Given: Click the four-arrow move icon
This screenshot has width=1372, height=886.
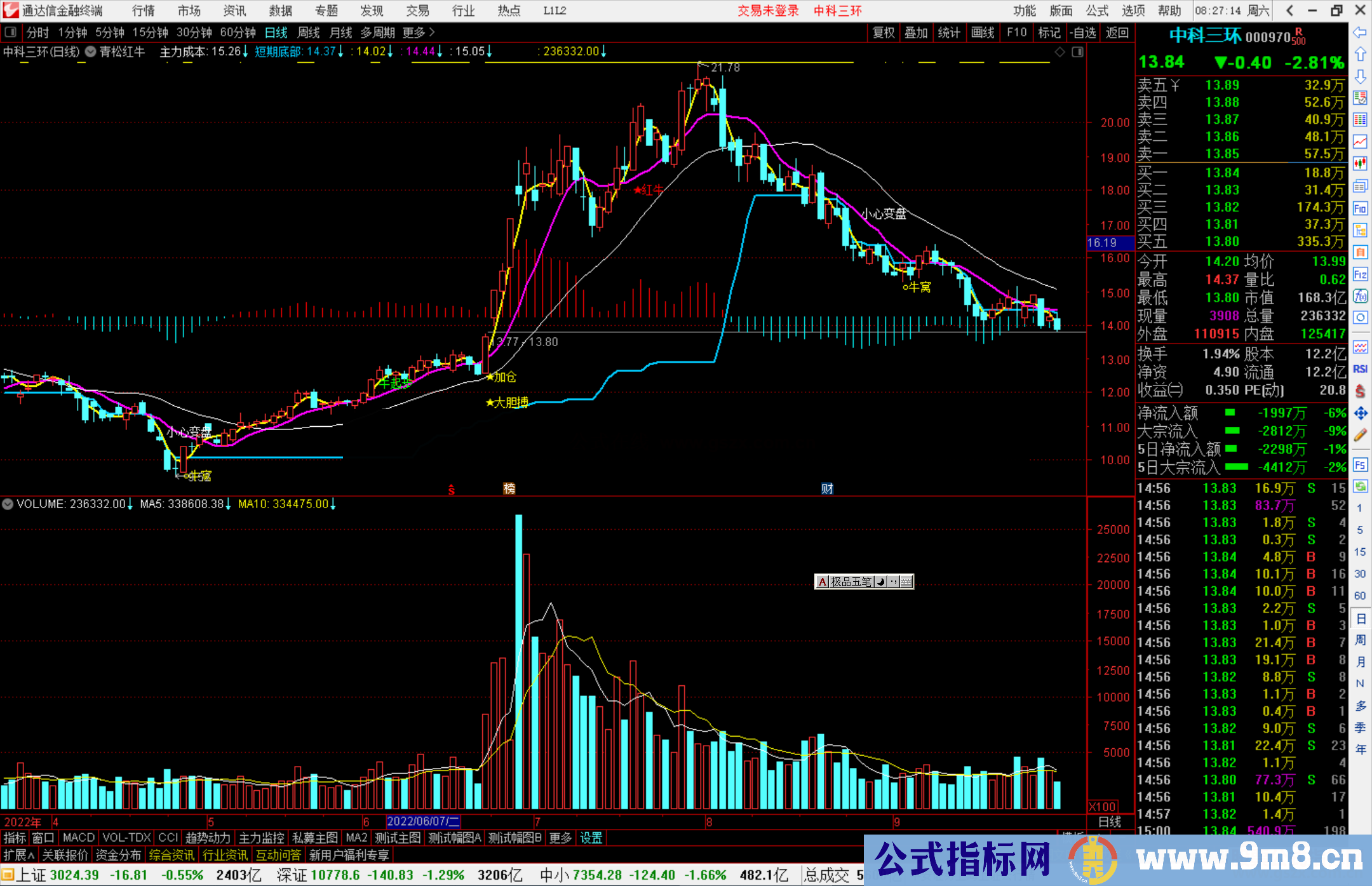Looking at the screenshot, I should coord(1360,413).
